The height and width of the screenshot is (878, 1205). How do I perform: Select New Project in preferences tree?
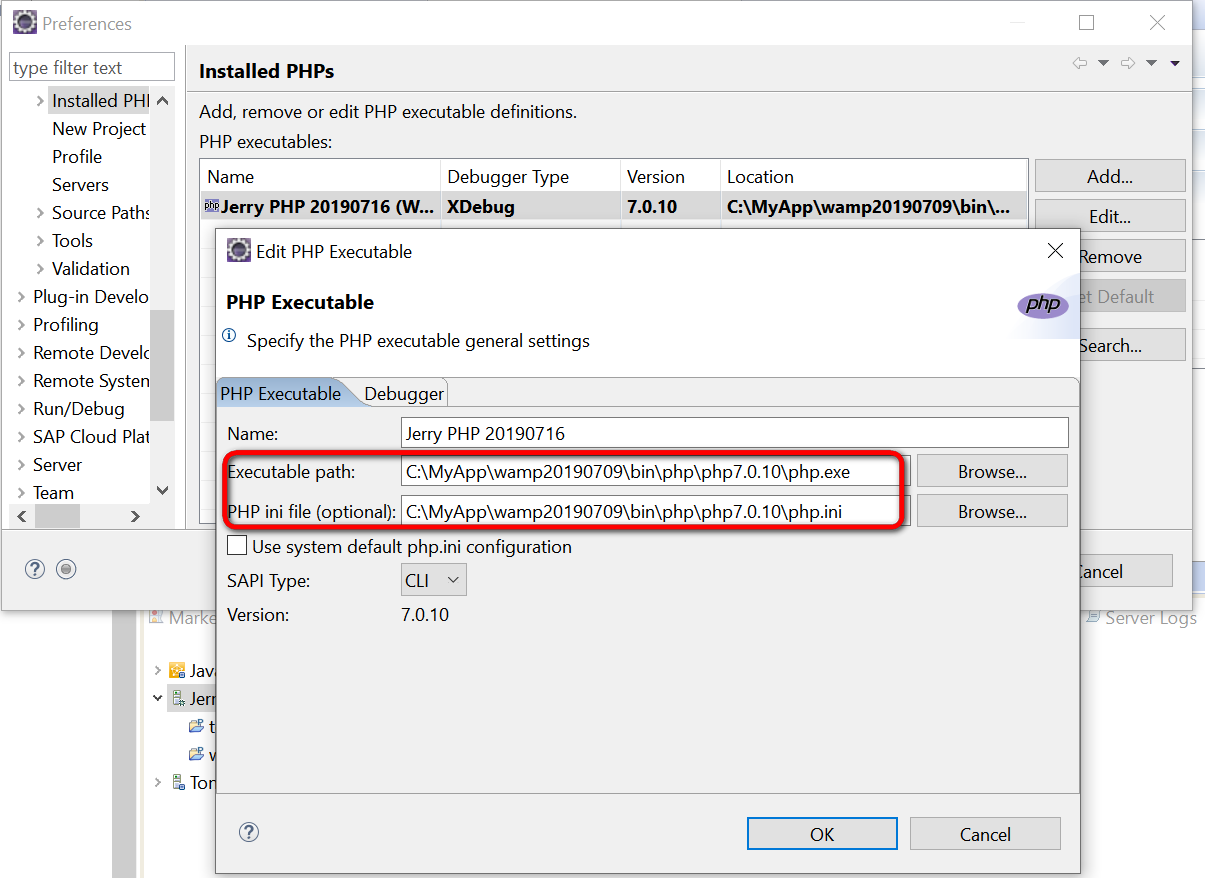[99, 129]
